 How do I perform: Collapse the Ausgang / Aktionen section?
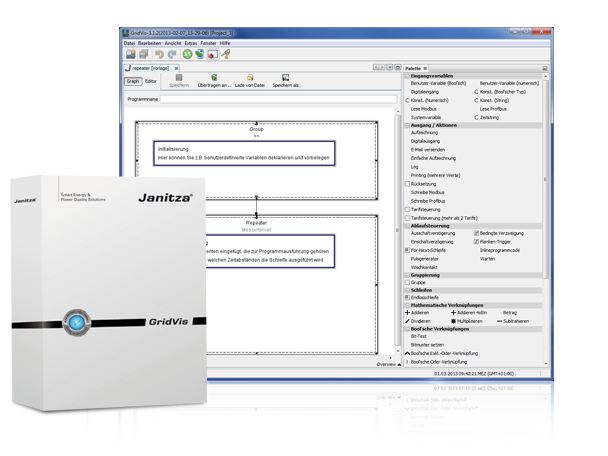406,124
